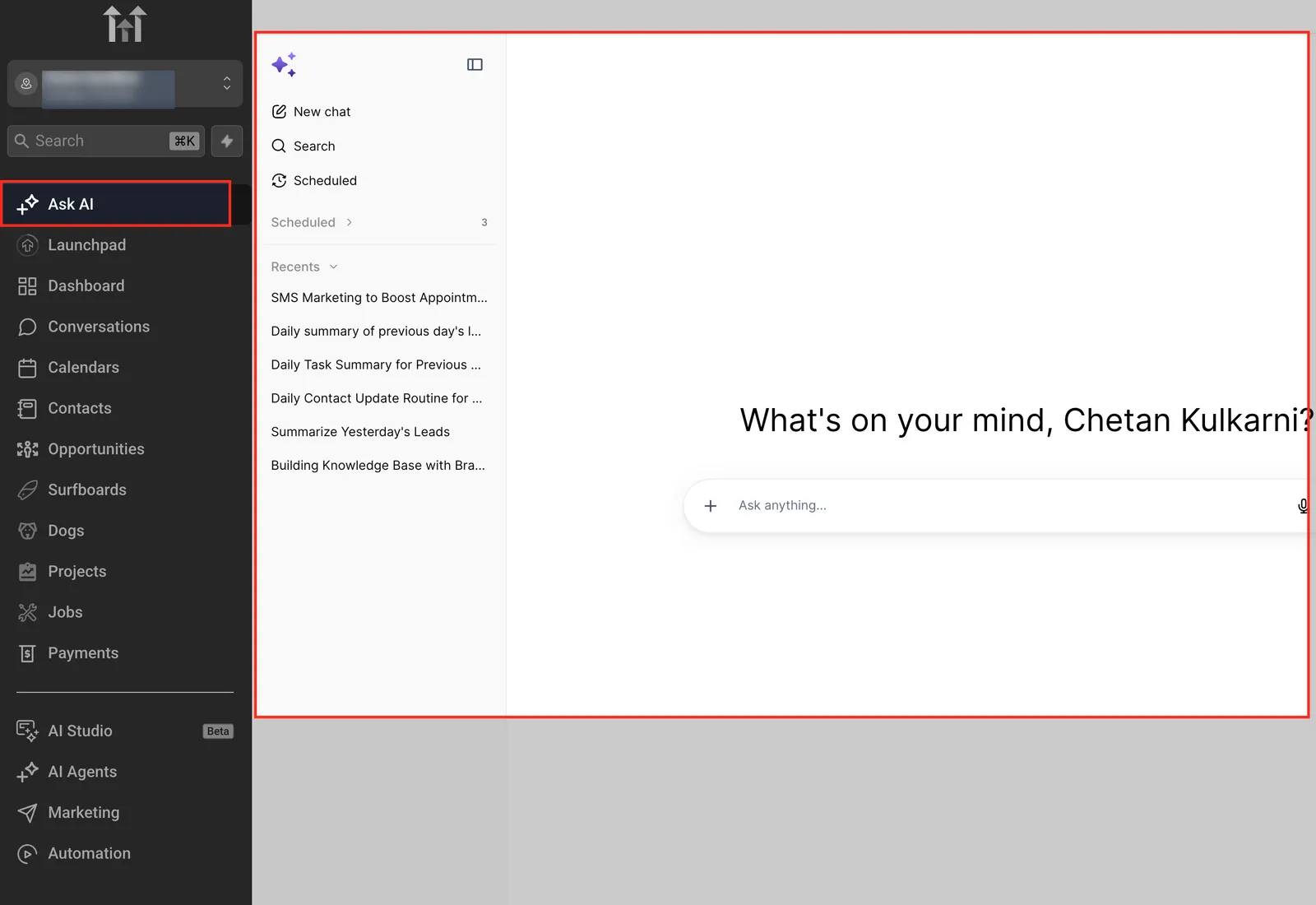Click the Dogs icon in sidebar
The image size is (1316, 905).
pos(27,531)
